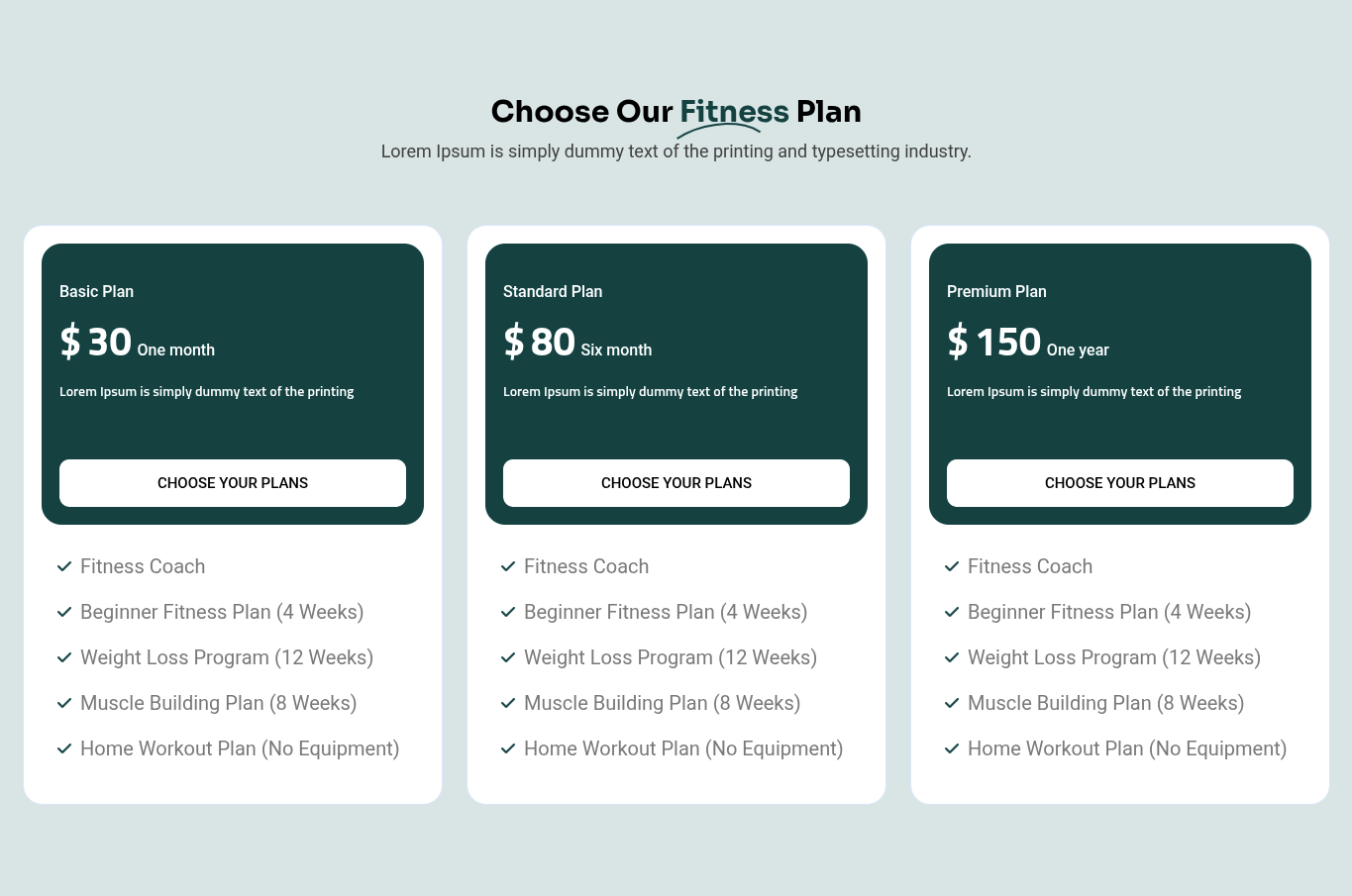Viewport: 1352px width, 896px height.
Task: Click the One year label
Action: pos(1078,350)
